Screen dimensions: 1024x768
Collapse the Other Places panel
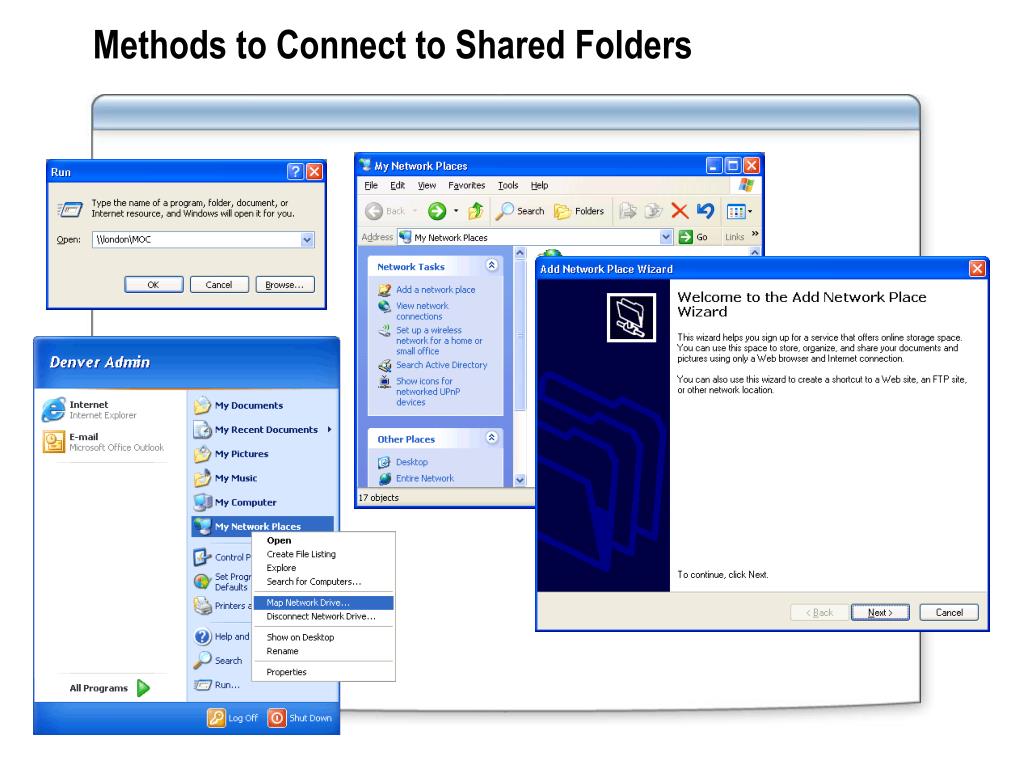pyautogui.click(x=492, y=438)
